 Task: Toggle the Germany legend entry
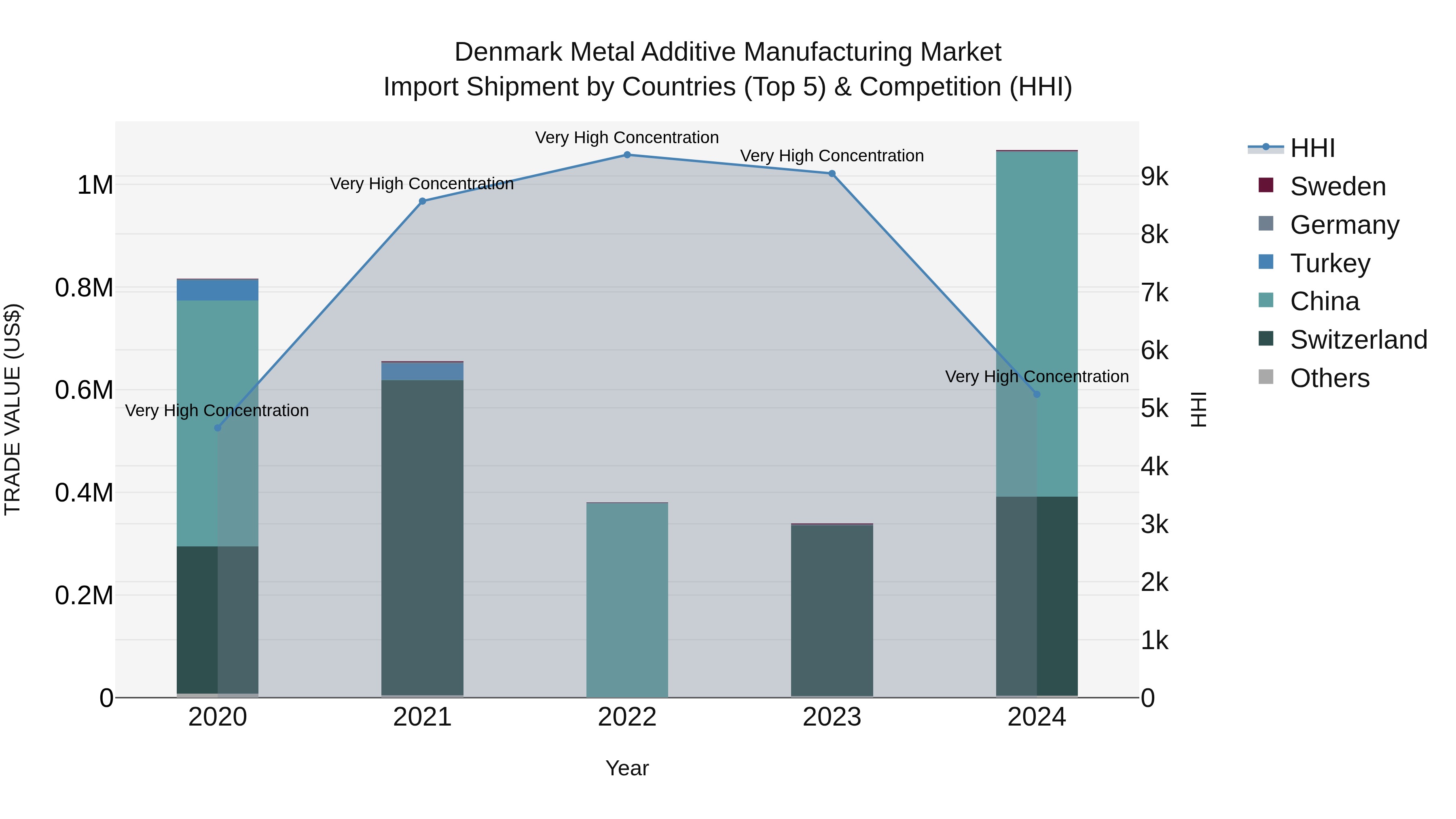[x=1329, y=224]
